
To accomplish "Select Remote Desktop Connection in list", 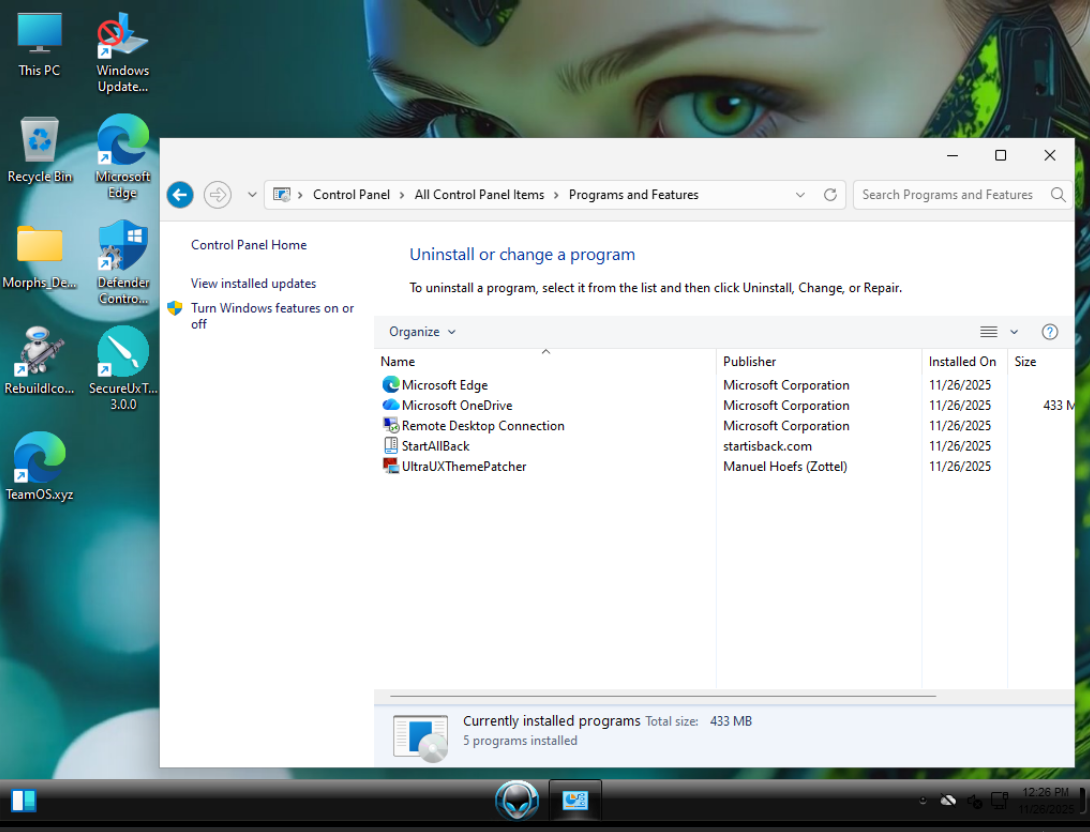I will tap(482, 426).
